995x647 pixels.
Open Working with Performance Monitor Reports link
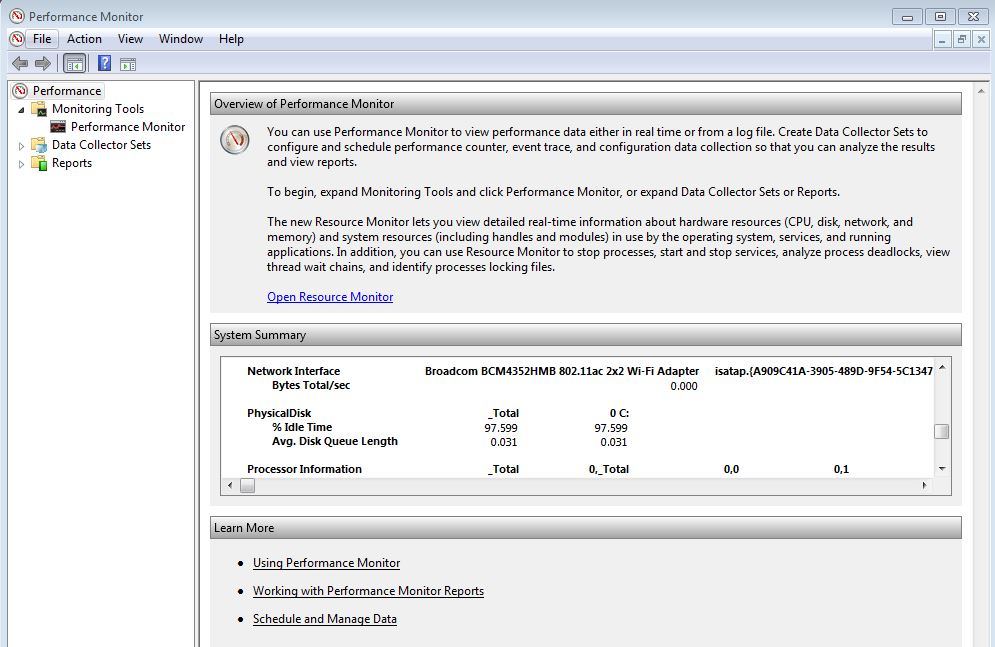tap(368, 591)
